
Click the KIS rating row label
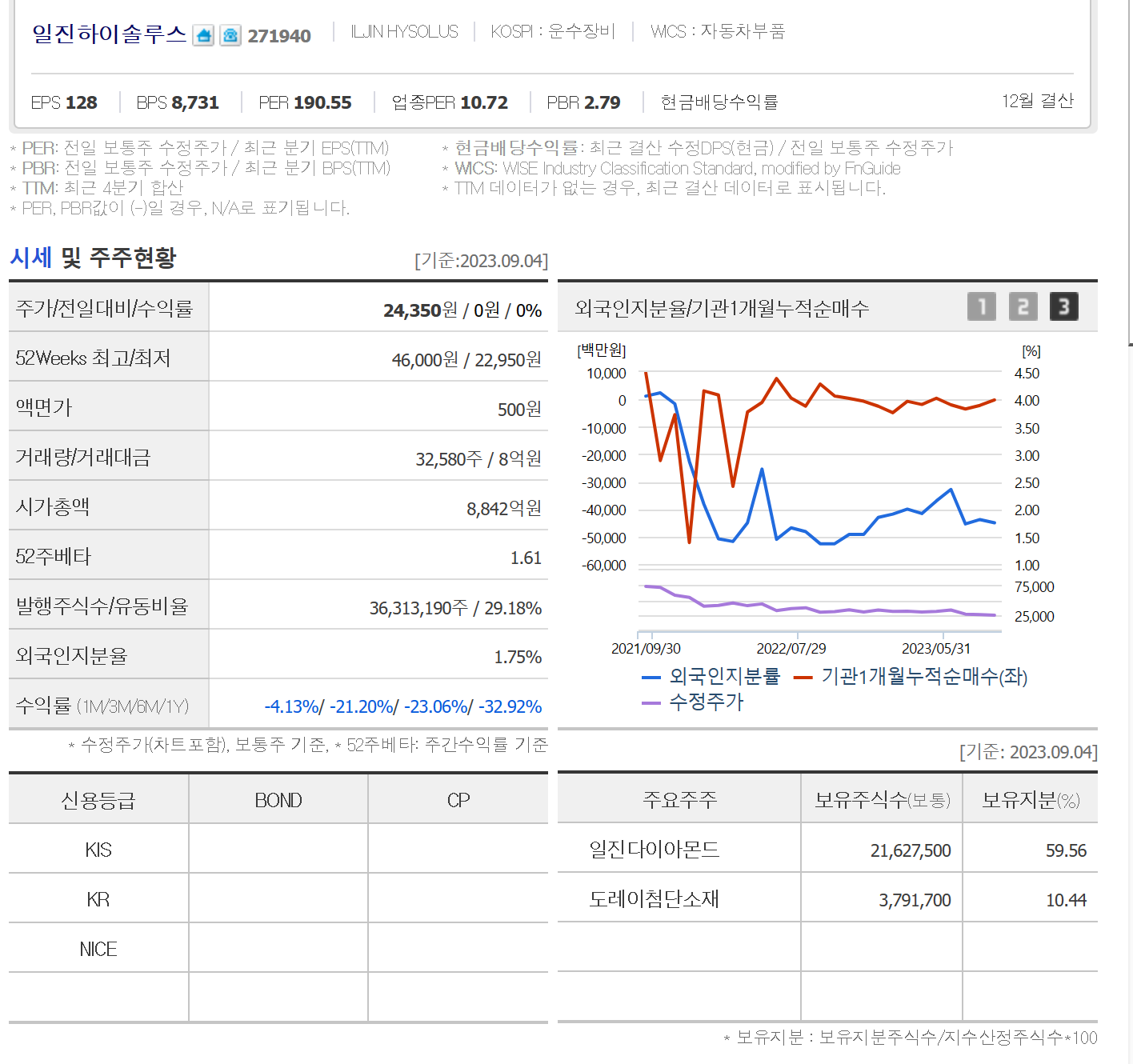coord(98,850)
